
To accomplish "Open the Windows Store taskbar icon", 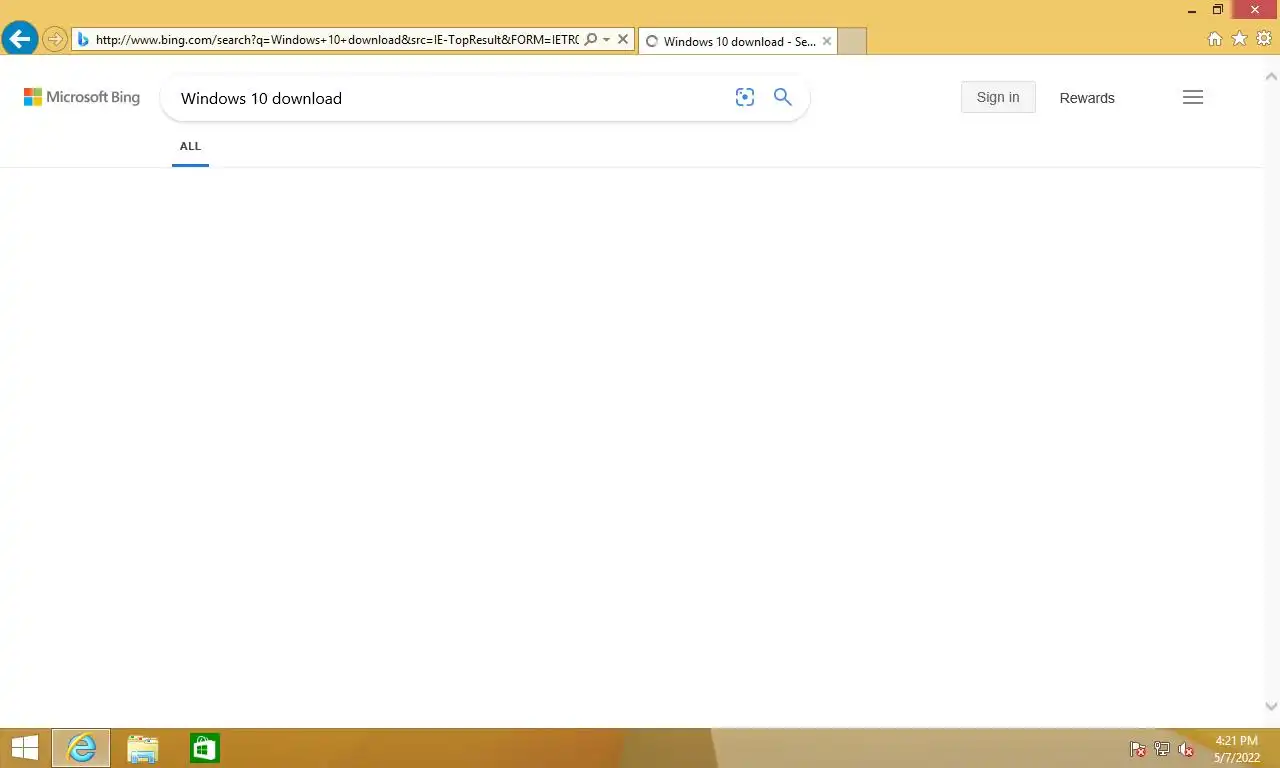I will coord(205,748).
